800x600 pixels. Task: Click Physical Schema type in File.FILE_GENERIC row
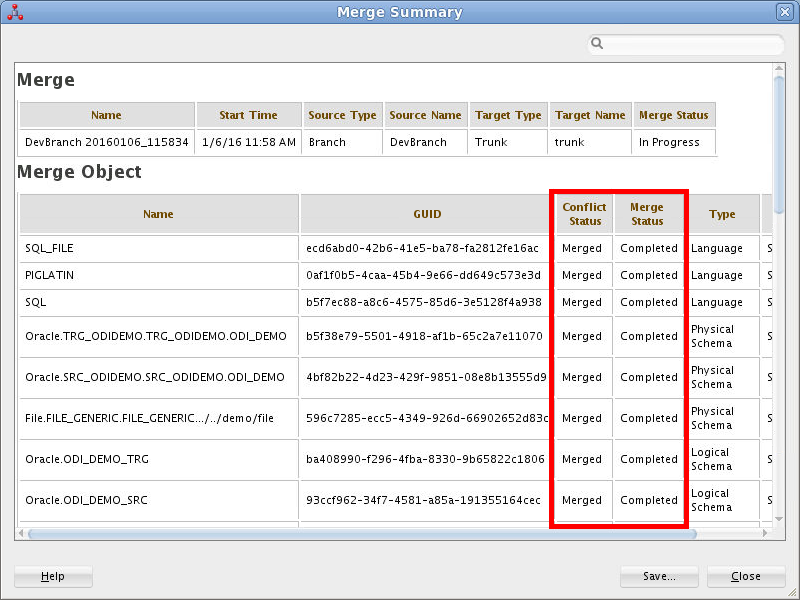coord(722,418)
